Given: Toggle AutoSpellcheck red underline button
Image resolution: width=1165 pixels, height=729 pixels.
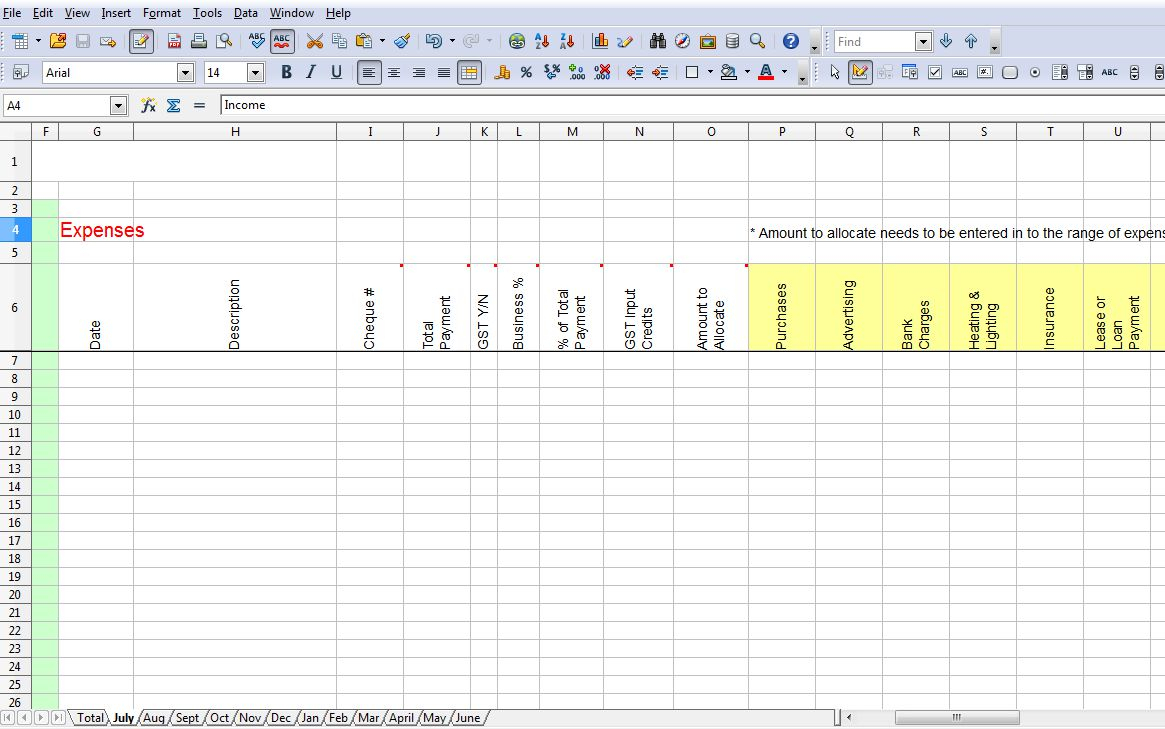Looking at the screenshot, I should point(283,41).
